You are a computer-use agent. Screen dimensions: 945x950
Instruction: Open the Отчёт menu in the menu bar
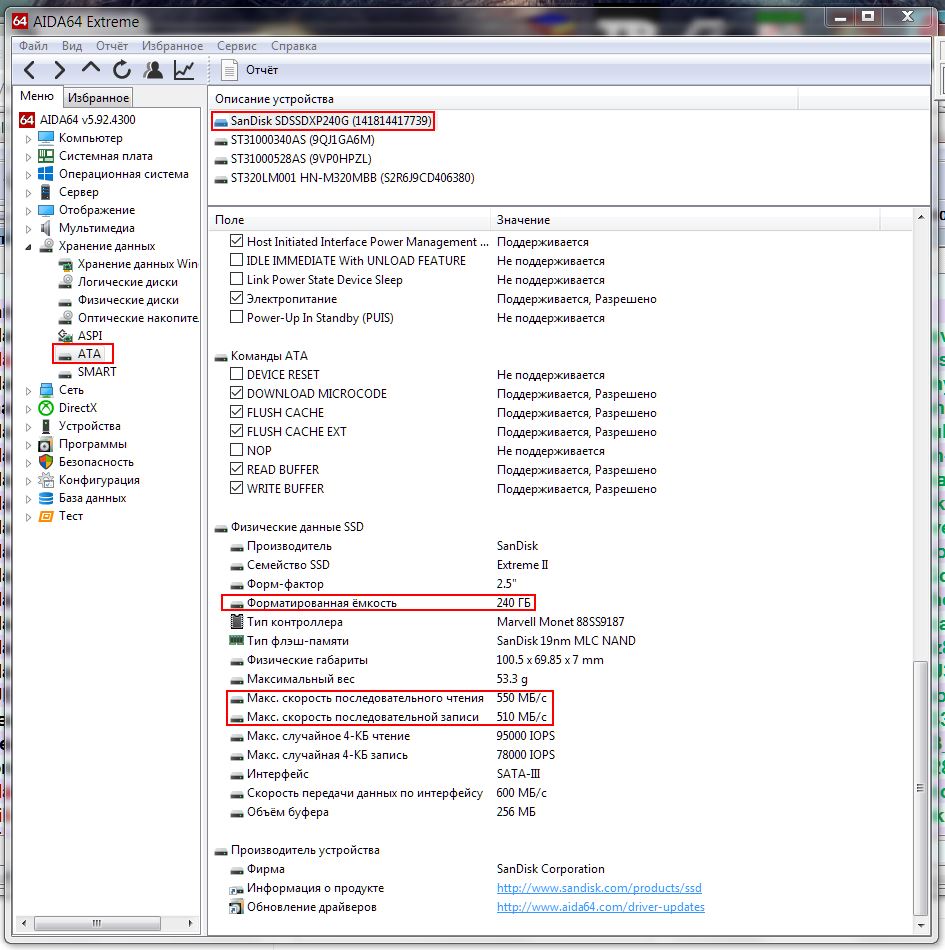tap(112, 46)
